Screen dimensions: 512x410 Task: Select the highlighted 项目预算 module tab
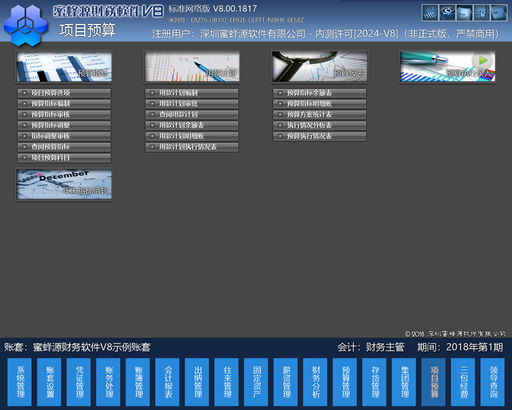point(433,382)
